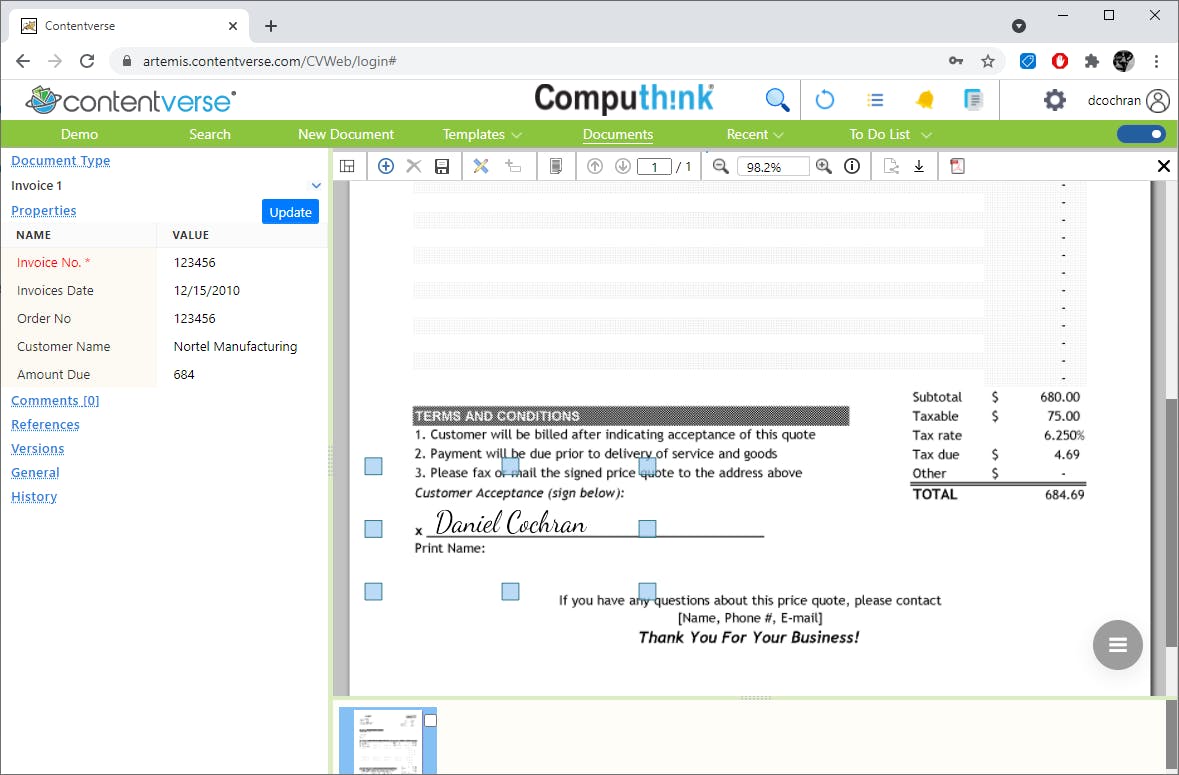Viewport: 1179px width, 775px height.
Task: Click the page number input field
Action: [654, 167]
